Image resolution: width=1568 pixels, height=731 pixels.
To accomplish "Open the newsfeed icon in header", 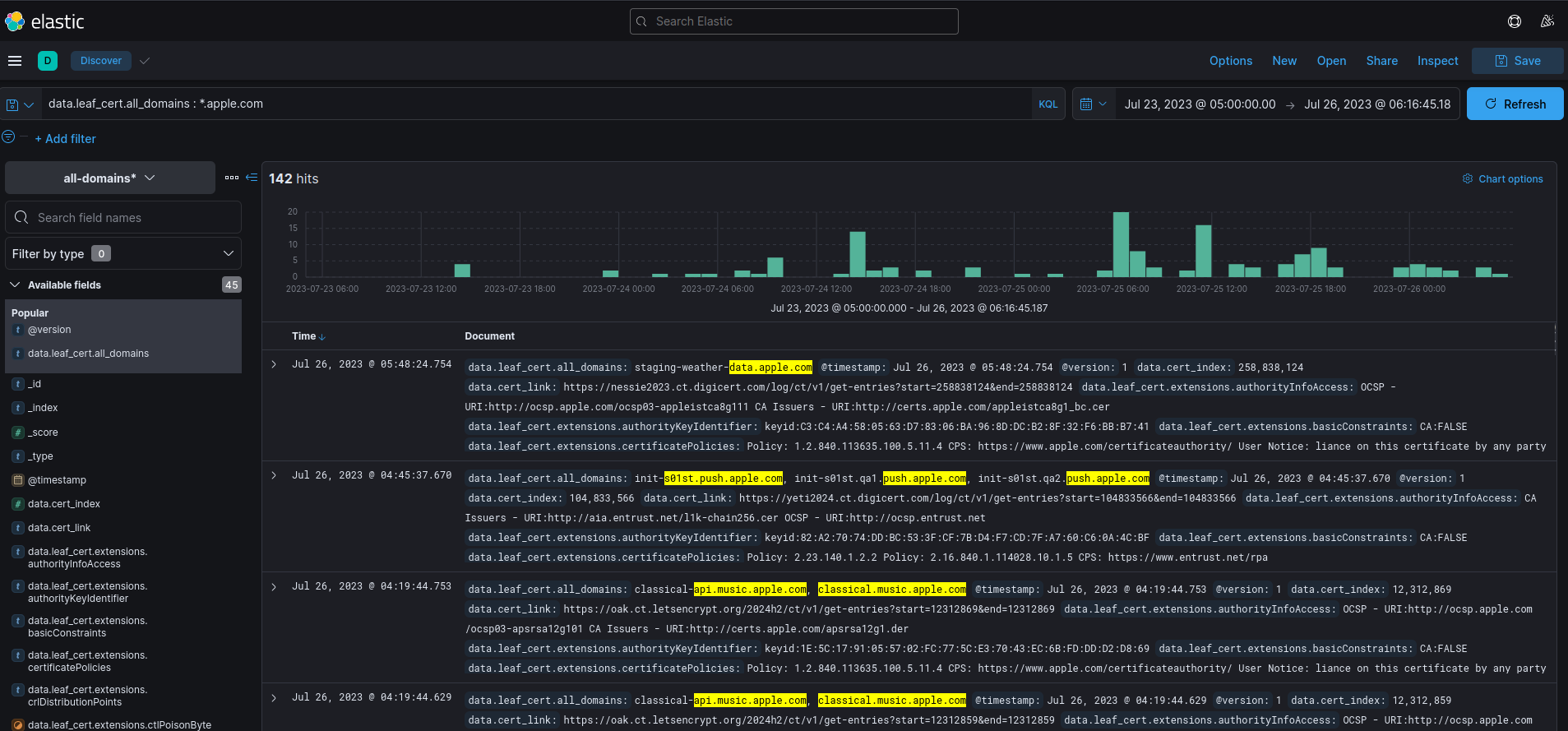I will 1547,21.
